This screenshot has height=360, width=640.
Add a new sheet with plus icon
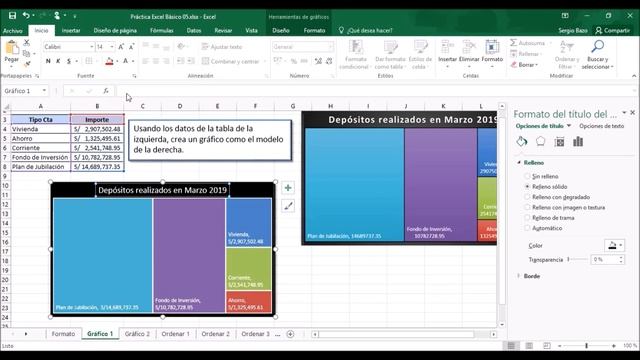click(290, 334)
